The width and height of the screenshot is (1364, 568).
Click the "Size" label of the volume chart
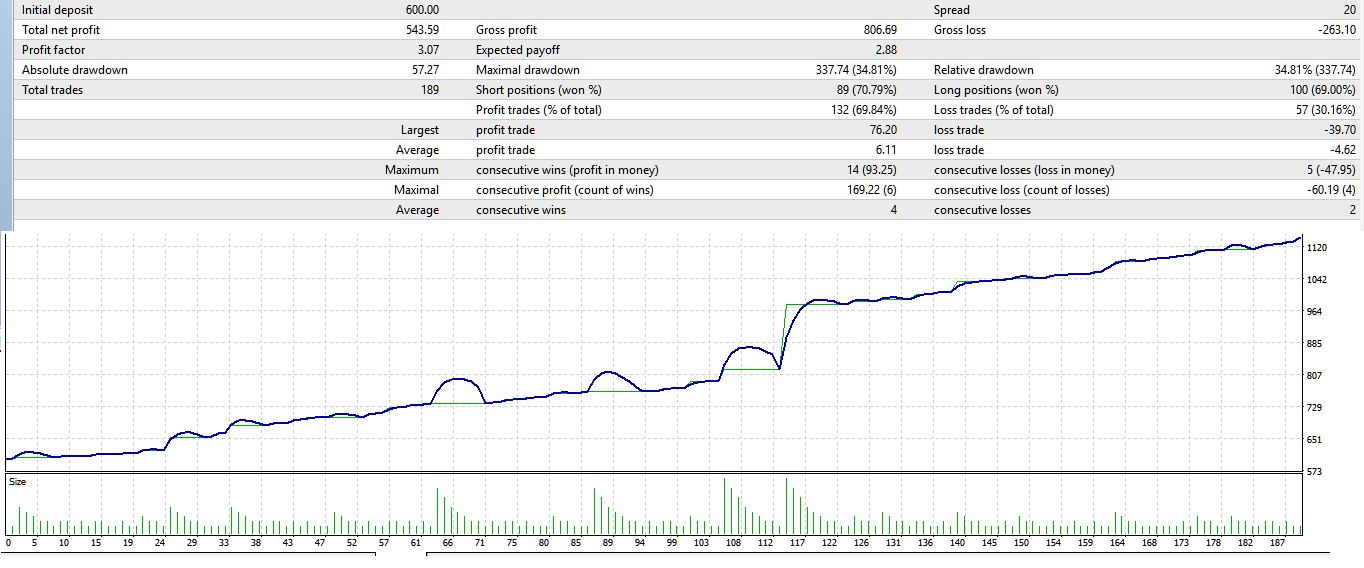[x=18, y=482]
